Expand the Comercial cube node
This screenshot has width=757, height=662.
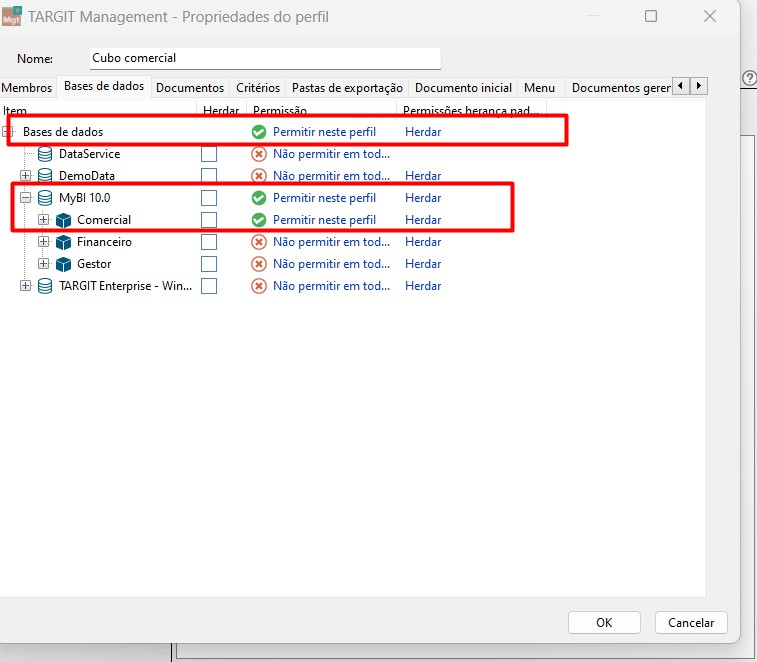click(x=43, y=219)
